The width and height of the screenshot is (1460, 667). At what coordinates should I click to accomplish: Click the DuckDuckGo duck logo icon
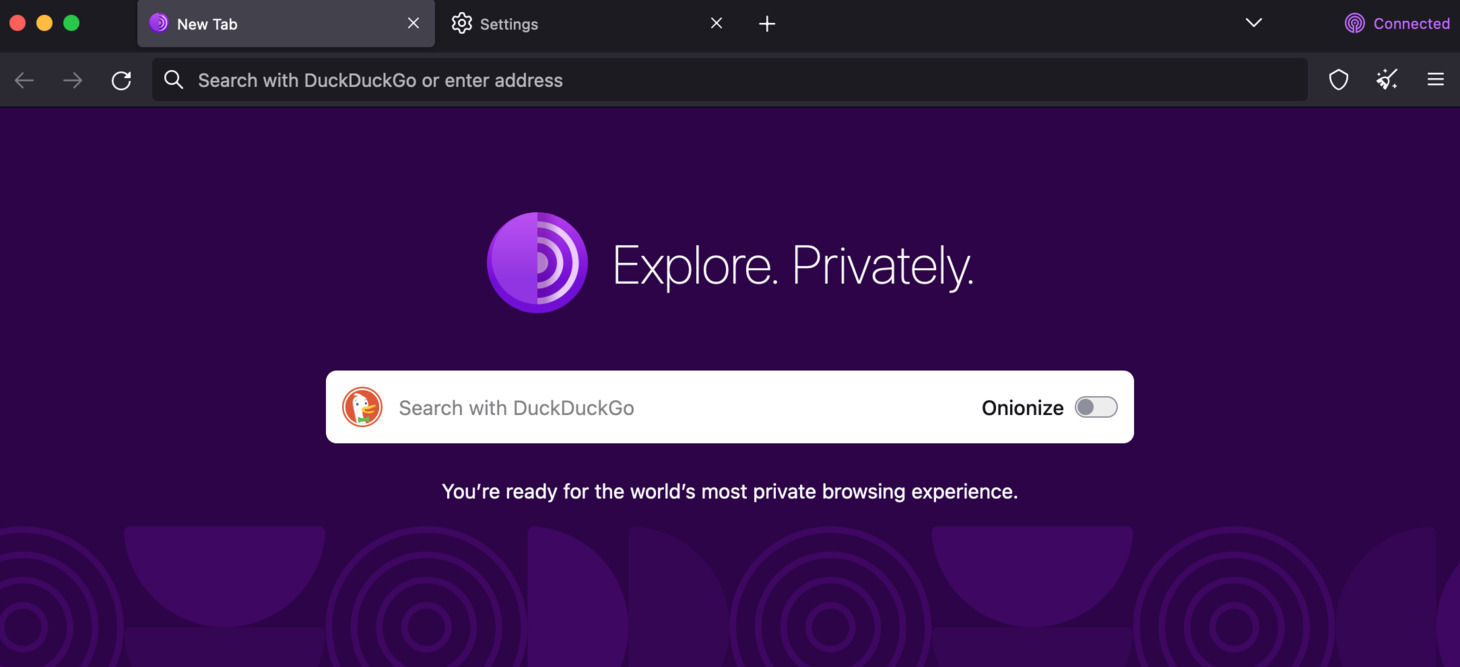[362, 407]
